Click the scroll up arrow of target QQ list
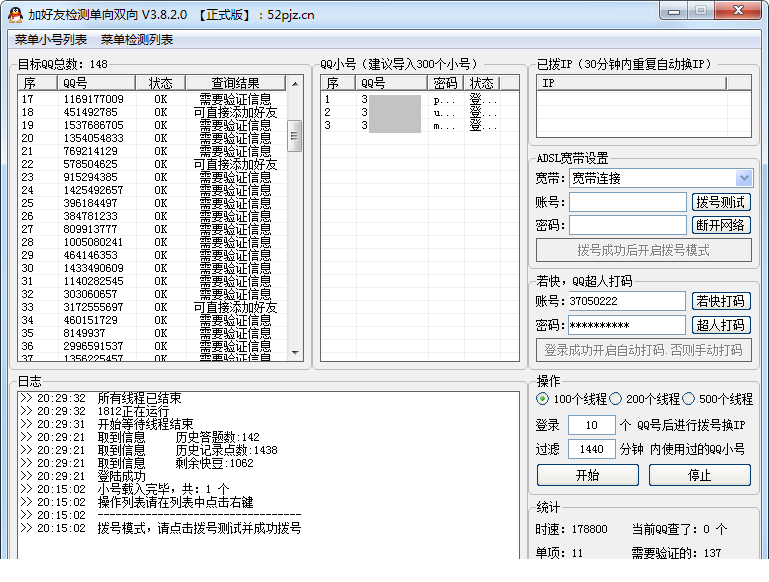769x582 pixels. click(295, 84)
